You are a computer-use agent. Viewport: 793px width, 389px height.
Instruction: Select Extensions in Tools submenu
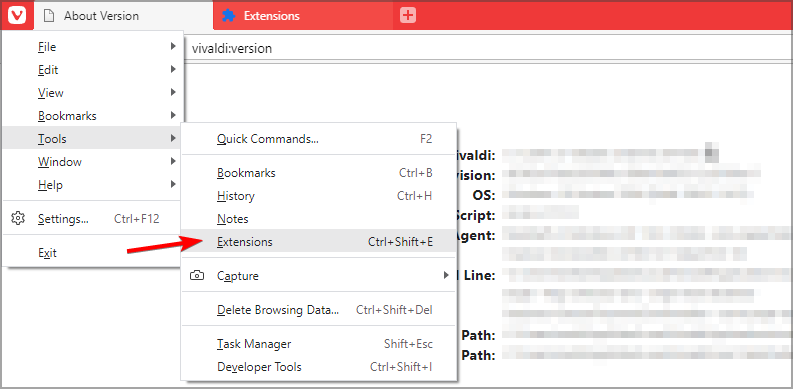coord(319,242)
